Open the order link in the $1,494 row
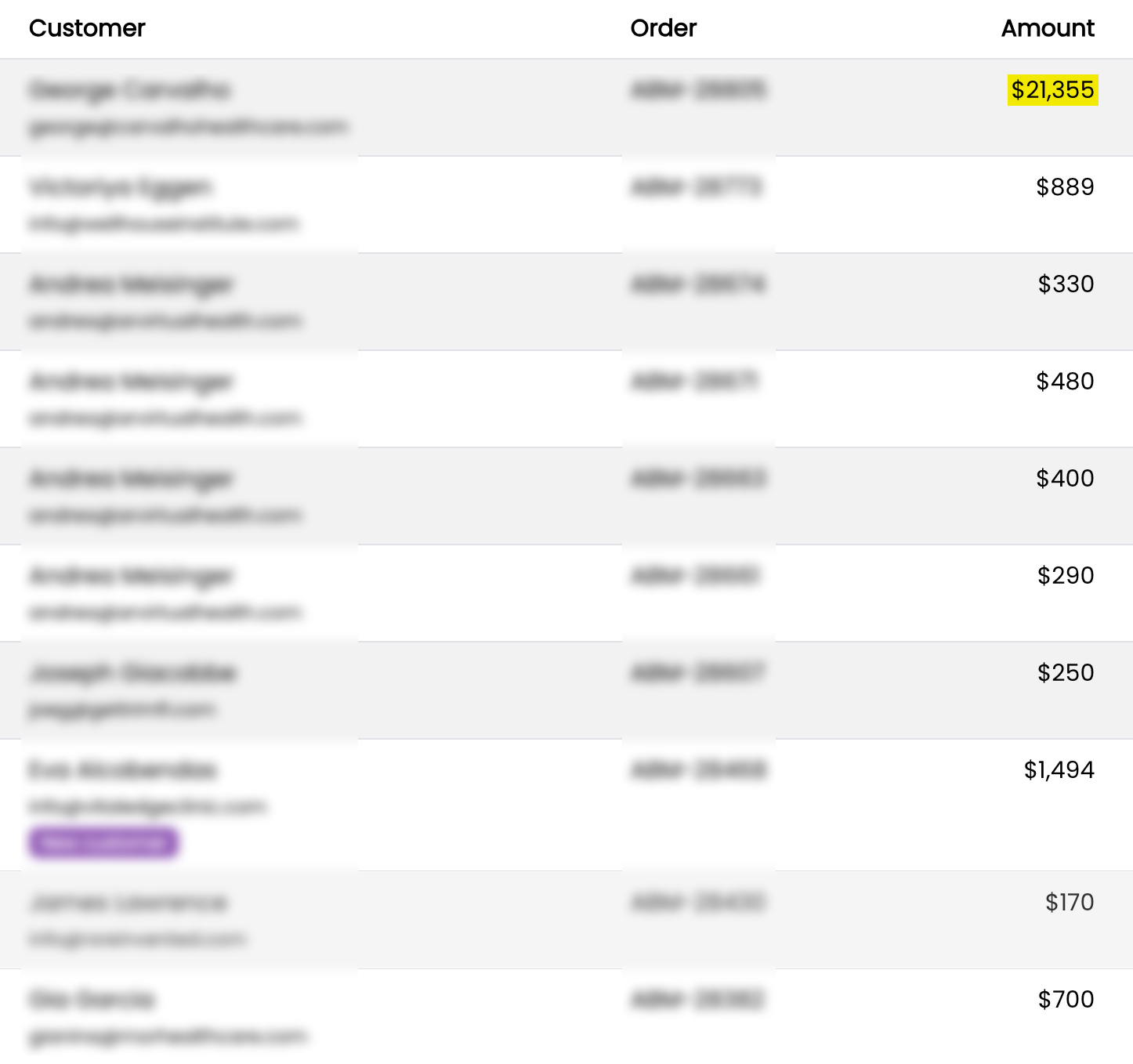 (x=698, y=770)
